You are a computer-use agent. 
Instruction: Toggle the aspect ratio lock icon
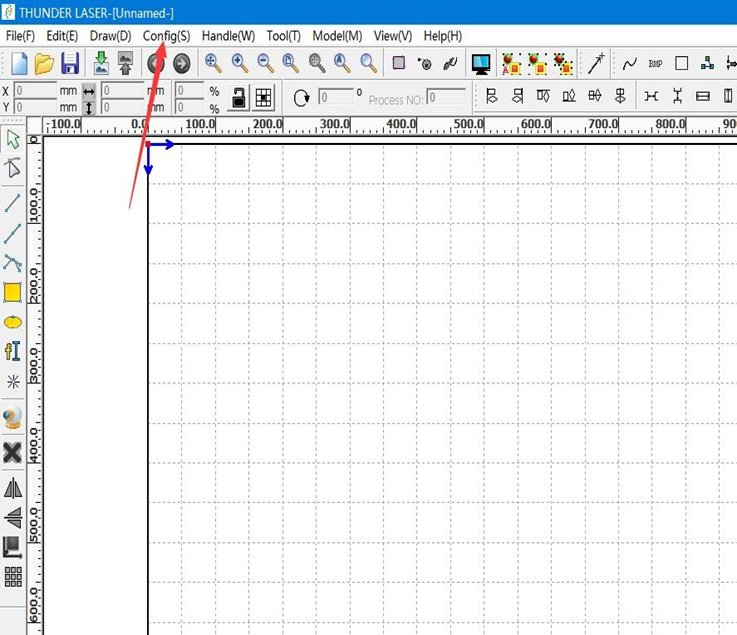[239, 97]
